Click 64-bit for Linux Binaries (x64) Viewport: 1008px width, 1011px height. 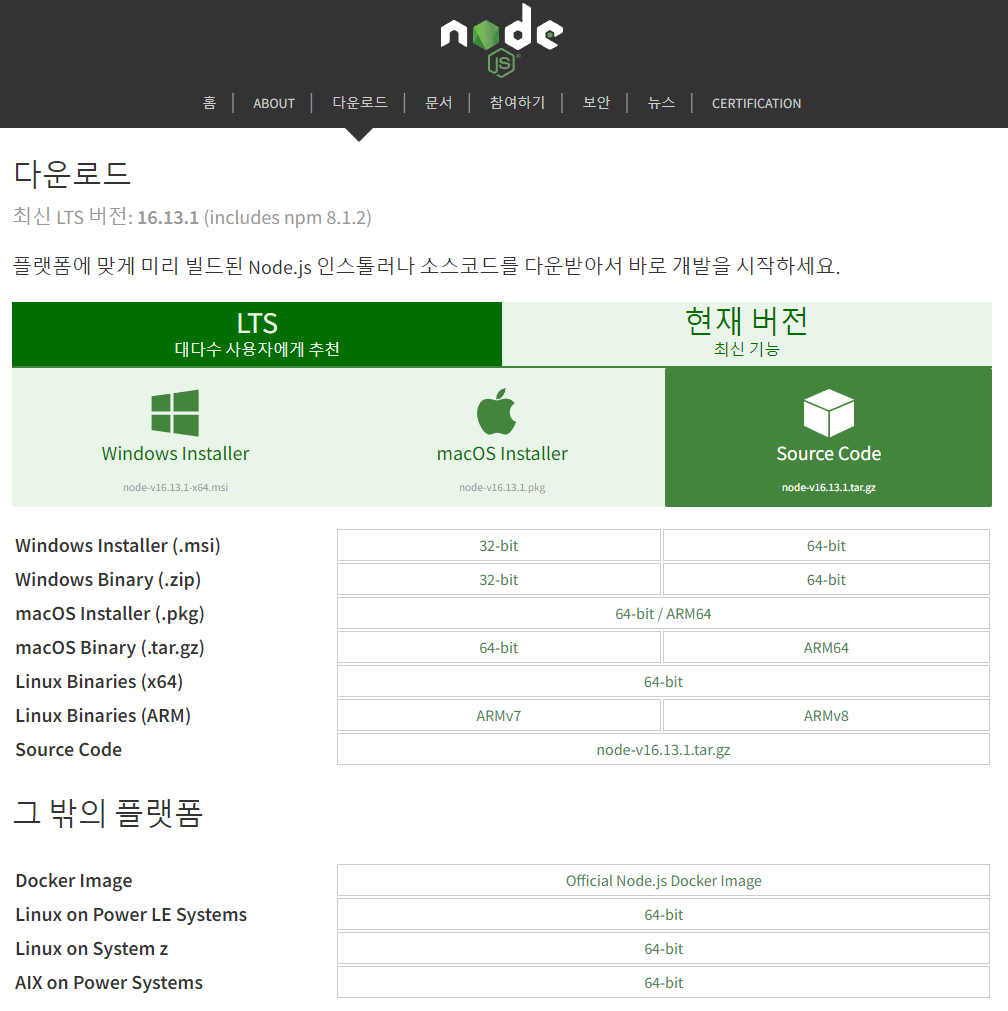tap(663, 682)
